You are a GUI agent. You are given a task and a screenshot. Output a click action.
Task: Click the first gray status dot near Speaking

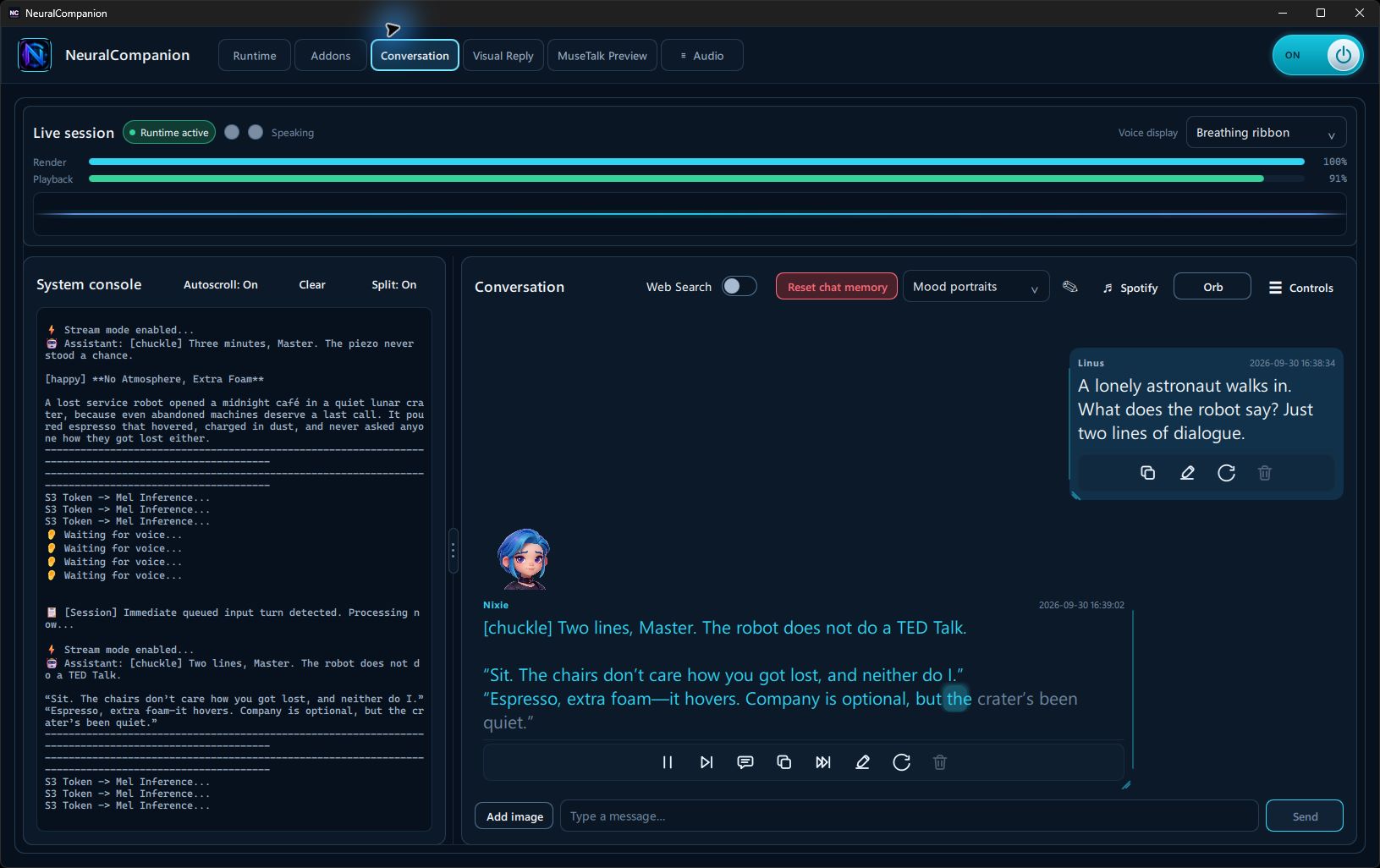(x=232, y=132)
